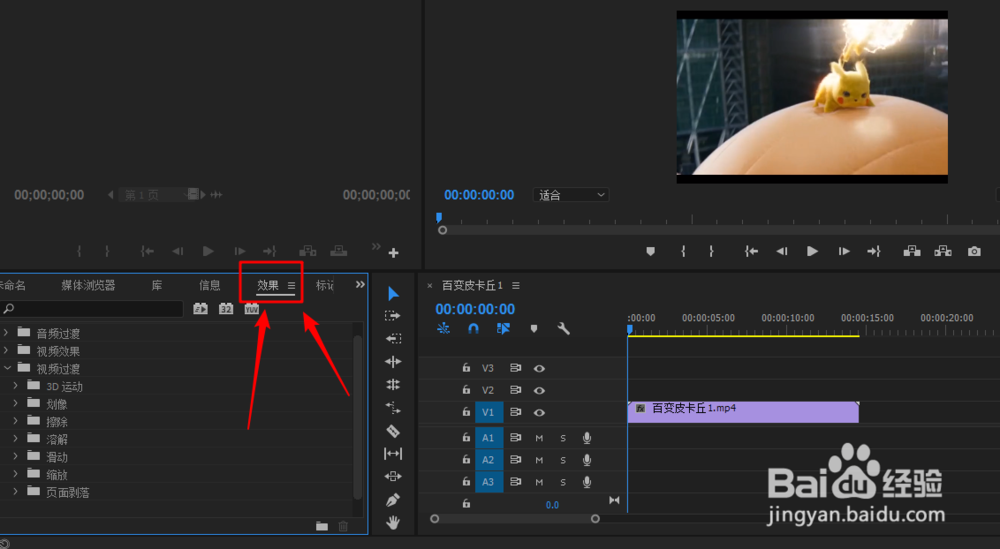This screenshot has height=549, width=1000.
Task: Expand the 溶解 folder
Action: click(16, 439)
